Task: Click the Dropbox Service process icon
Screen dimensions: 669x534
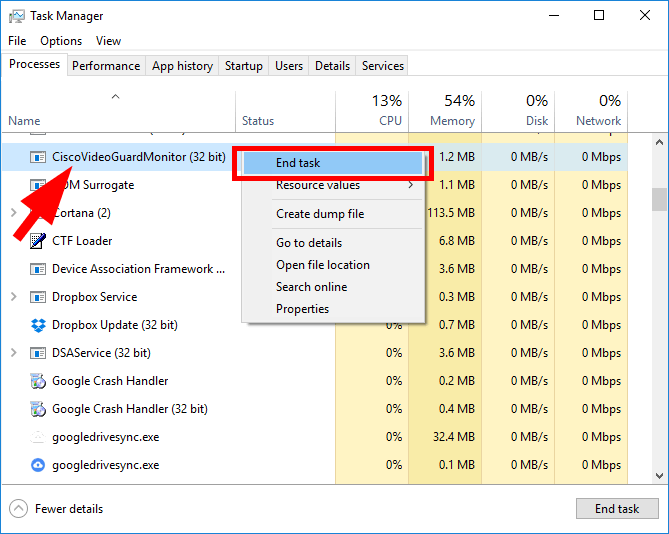Action: (x=38, y=297)
